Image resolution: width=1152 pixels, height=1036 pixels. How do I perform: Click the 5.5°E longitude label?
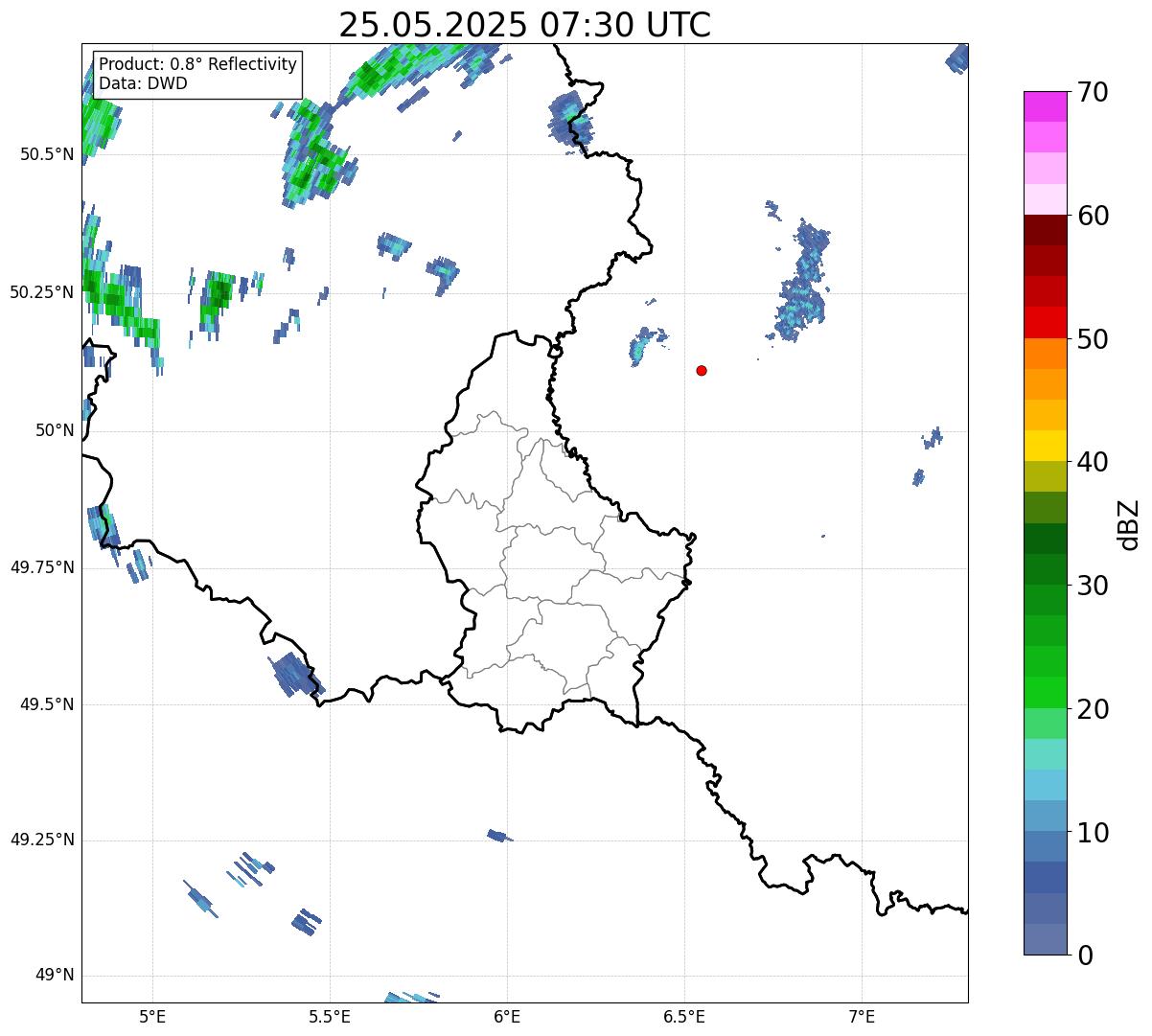(x=330, y=1016)
